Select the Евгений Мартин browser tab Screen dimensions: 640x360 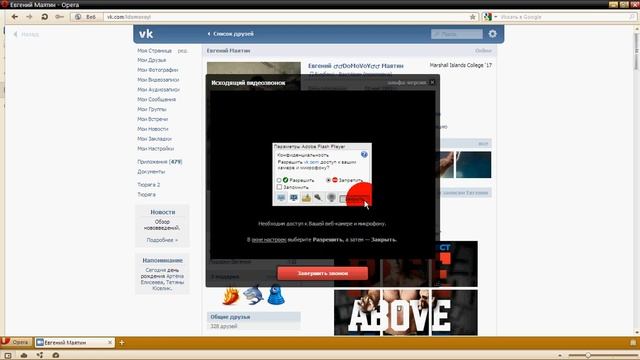(x=74, y=342)
